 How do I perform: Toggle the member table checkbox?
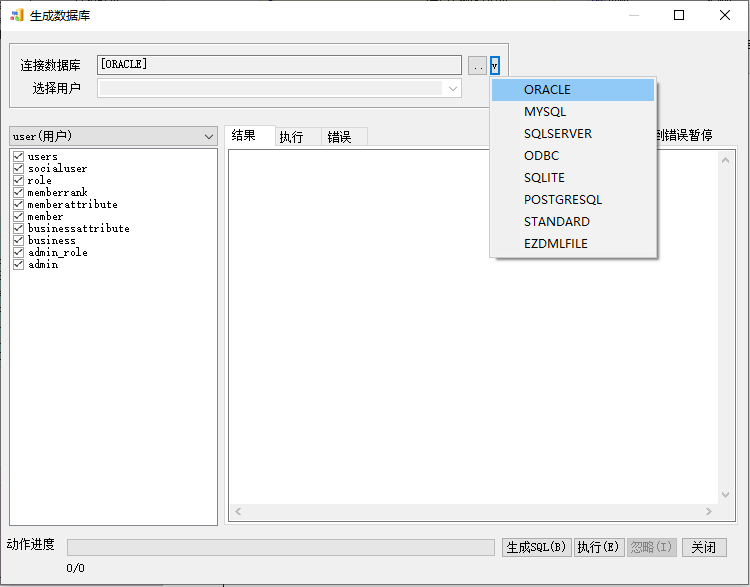click(x=19, y=216)
